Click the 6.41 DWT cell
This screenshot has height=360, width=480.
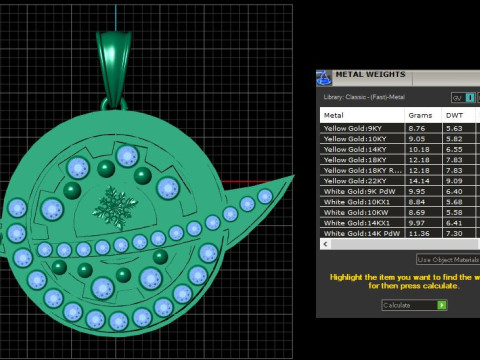pyautogui.click(x=459, y=223)
